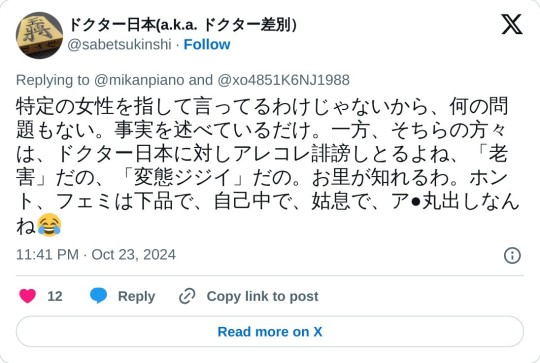Open the @mikanpiano mention
This screenshot has height=363, width=540.
point(139,80)
